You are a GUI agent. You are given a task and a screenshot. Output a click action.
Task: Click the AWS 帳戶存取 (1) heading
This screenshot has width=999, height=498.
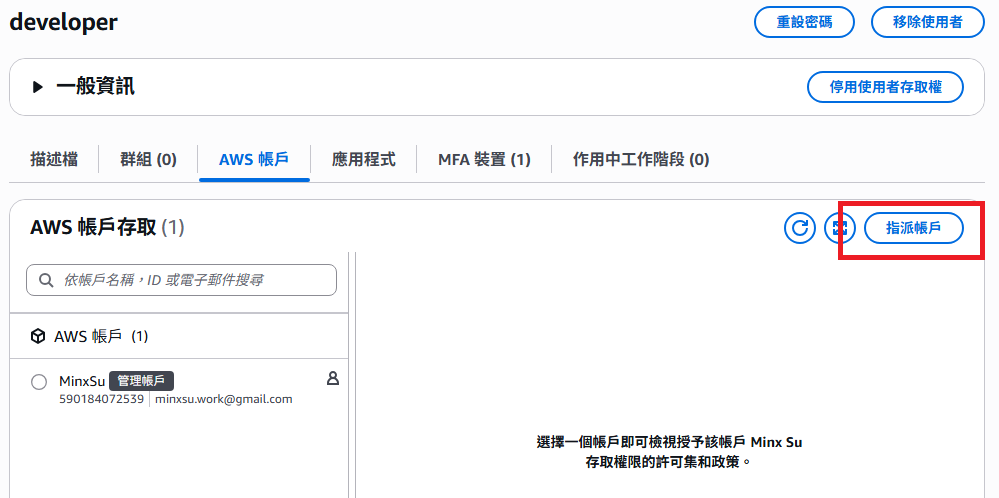[107, 227]
